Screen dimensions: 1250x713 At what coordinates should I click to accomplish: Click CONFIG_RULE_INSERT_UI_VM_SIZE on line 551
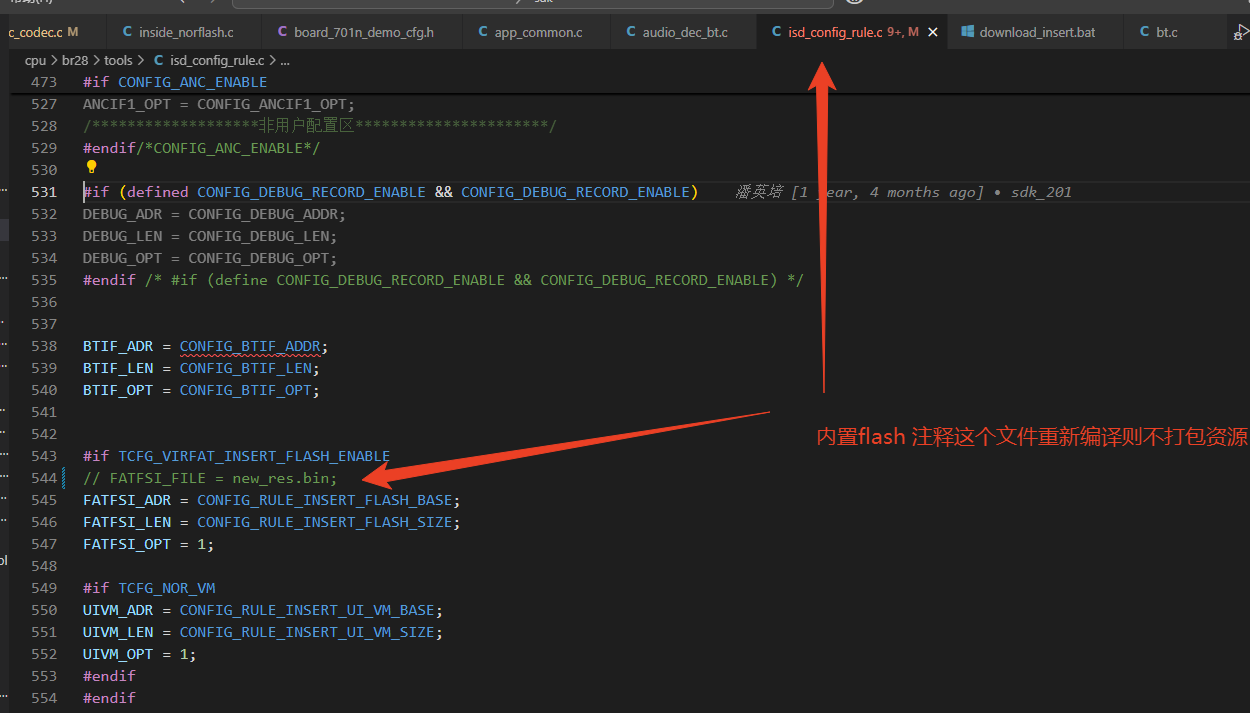(x=307, y=632)
